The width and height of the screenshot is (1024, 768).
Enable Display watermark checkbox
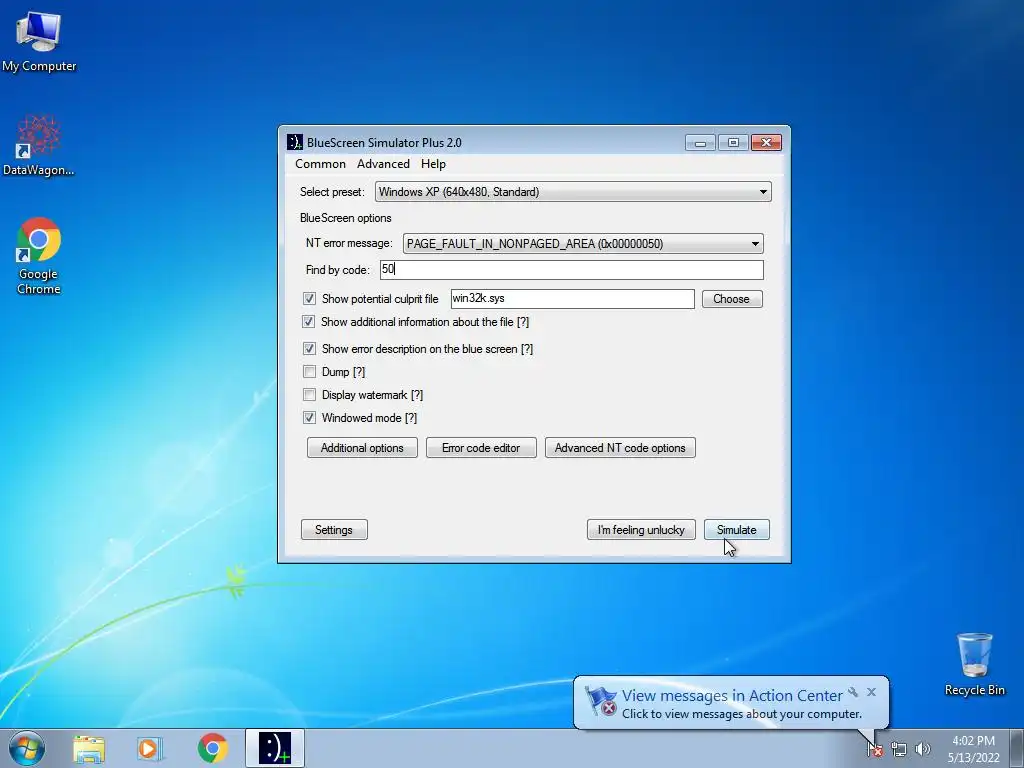pos(309,394)
